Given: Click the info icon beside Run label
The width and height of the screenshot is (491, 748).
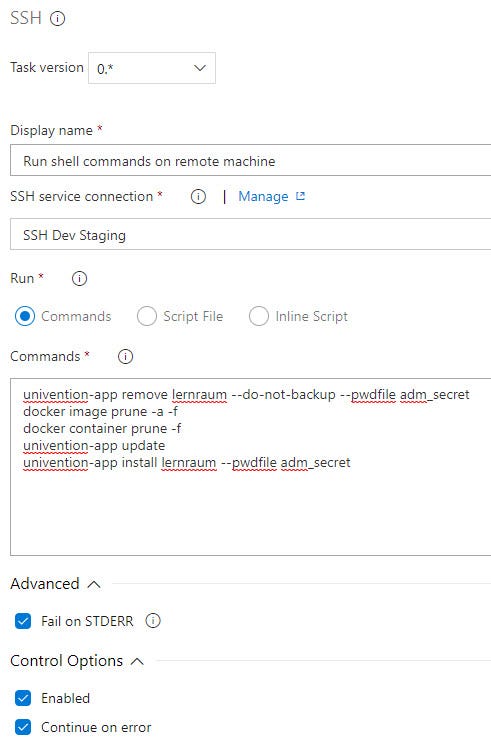Looking at the screenshot, I should click(x=79, y=279).
